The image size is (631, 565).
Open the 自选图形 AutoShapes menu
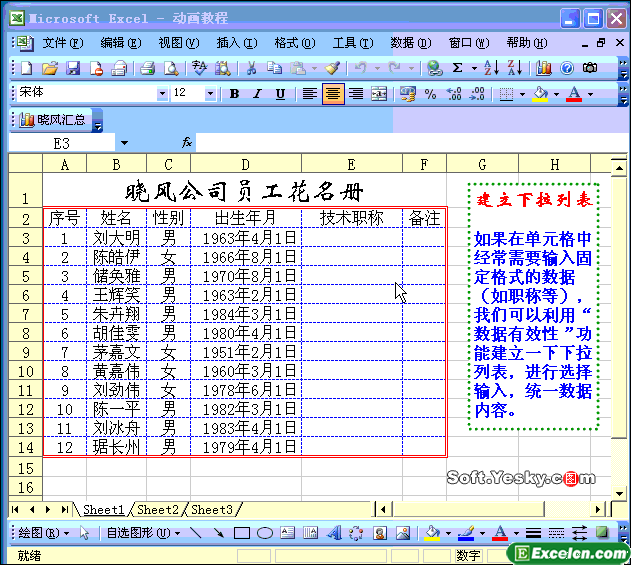(143, 533)
